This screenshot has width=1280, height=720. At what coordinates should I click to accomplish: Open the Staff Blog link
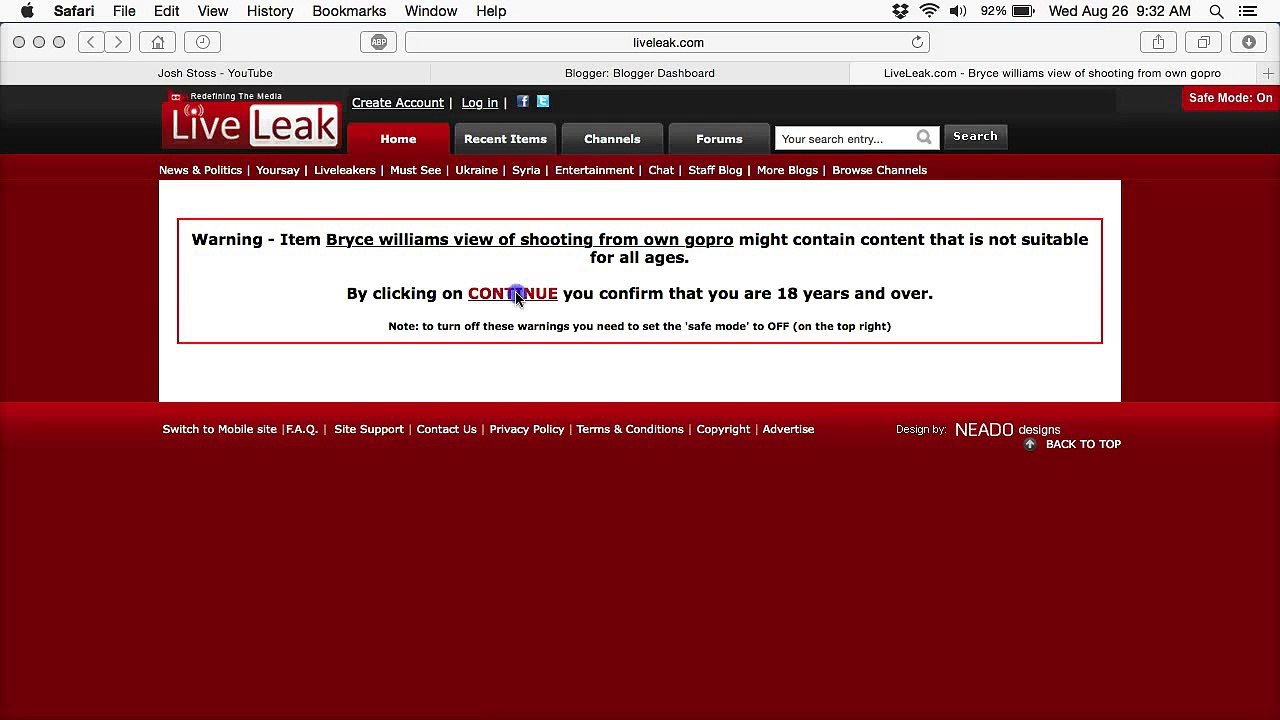715,170
